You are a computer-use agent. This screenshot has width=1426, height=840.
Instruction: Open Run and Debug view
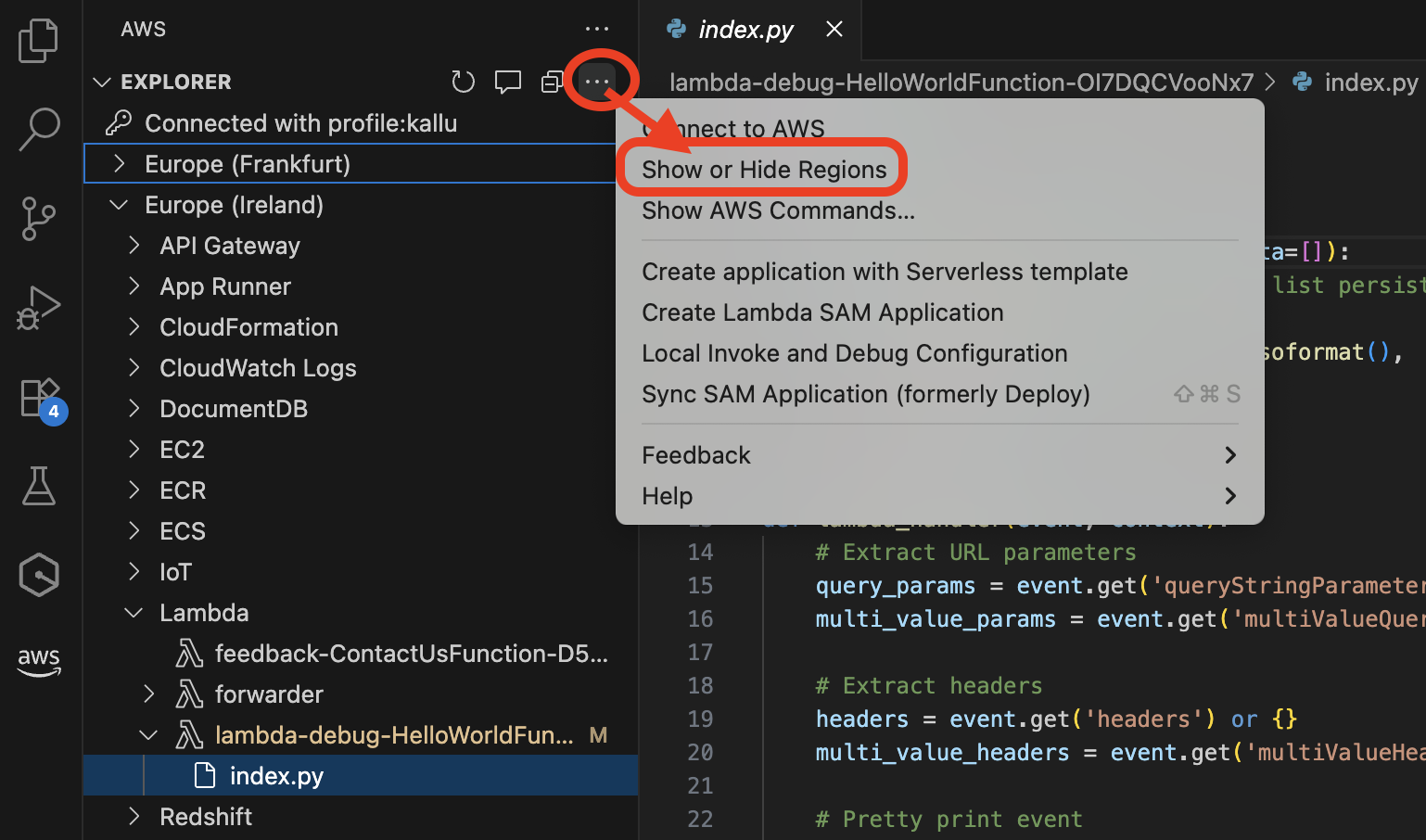(38, 308)
